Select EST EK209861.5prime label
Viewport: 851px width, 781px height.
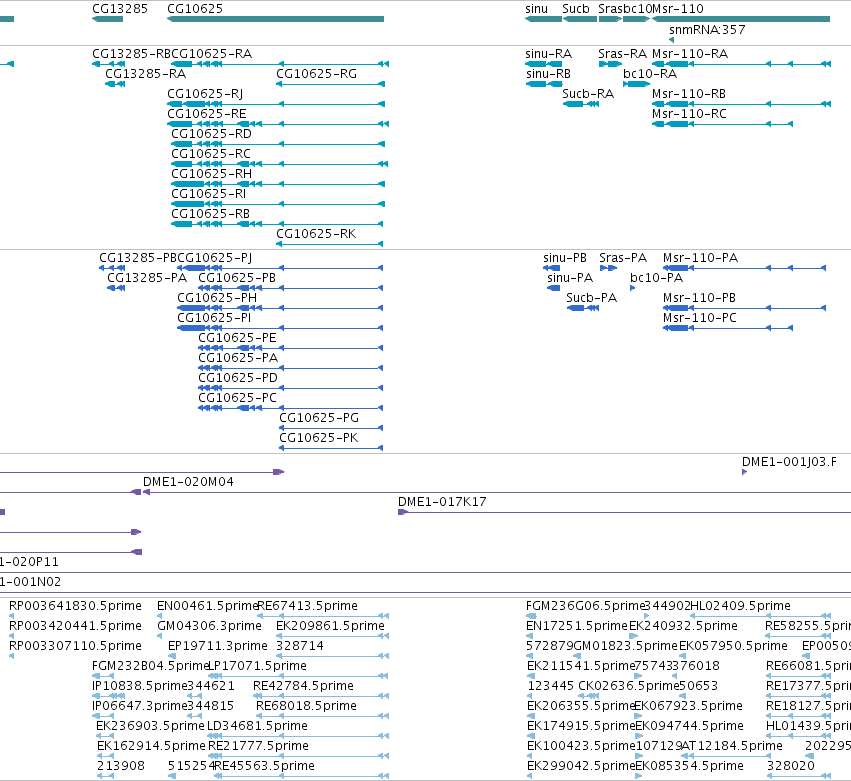tap(330, 626)
